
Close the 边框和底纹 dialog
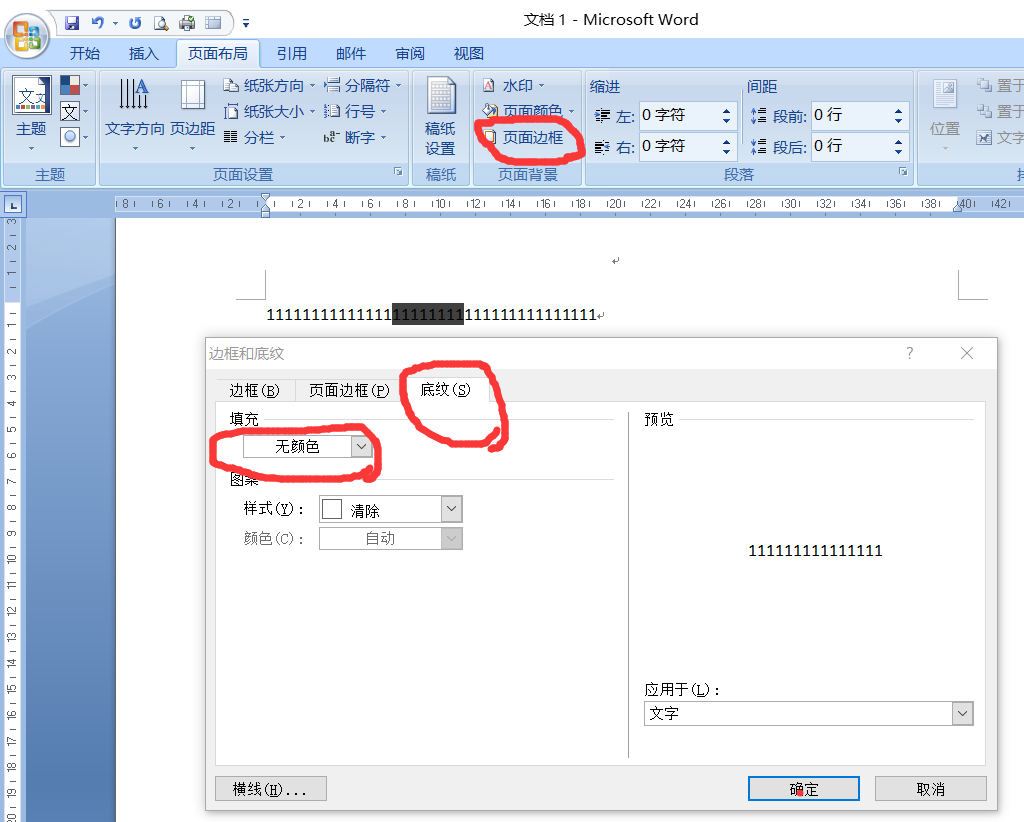pos(967,353)
